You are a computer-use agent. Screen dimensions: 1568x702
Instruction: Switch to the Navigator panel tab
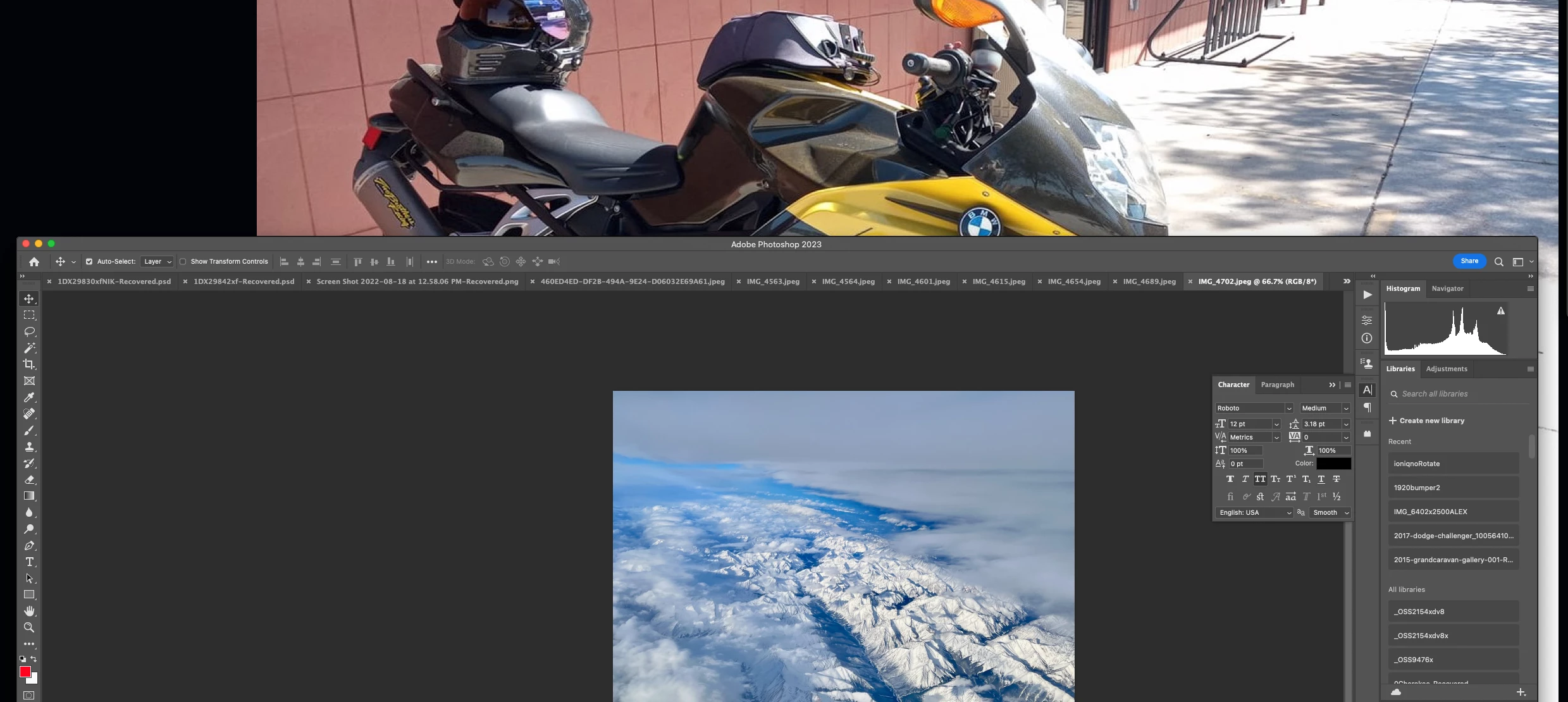(x=1447, y=288)
